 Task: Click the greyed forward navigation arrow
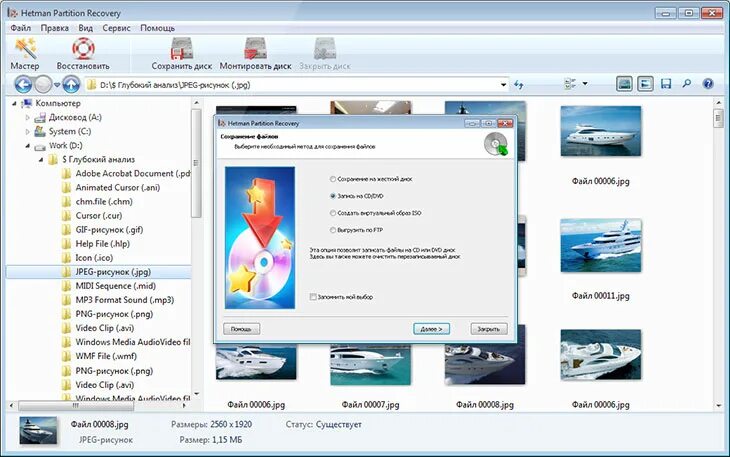tap(43, 85)
